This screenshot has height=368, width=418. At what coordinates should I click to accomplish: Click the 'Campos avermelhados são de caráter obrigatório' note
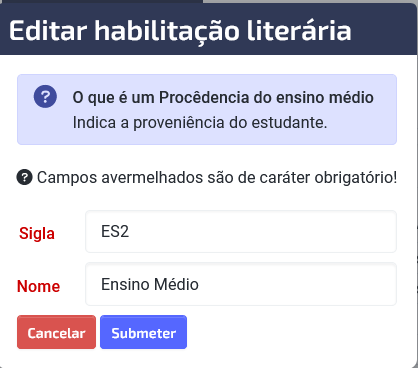click(217, 177)
